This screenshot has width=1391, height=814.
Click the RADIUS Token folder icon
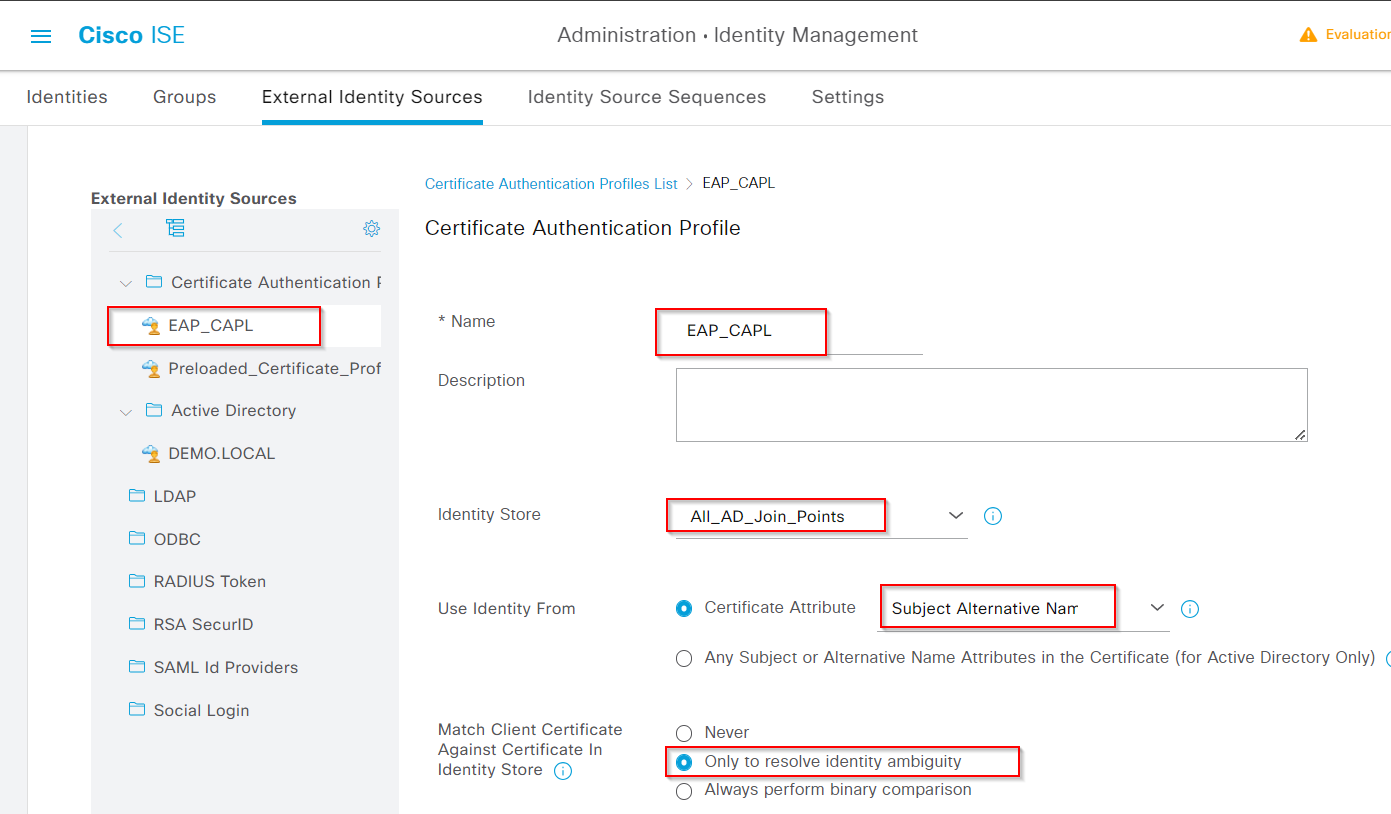click(x=137, y=581)
